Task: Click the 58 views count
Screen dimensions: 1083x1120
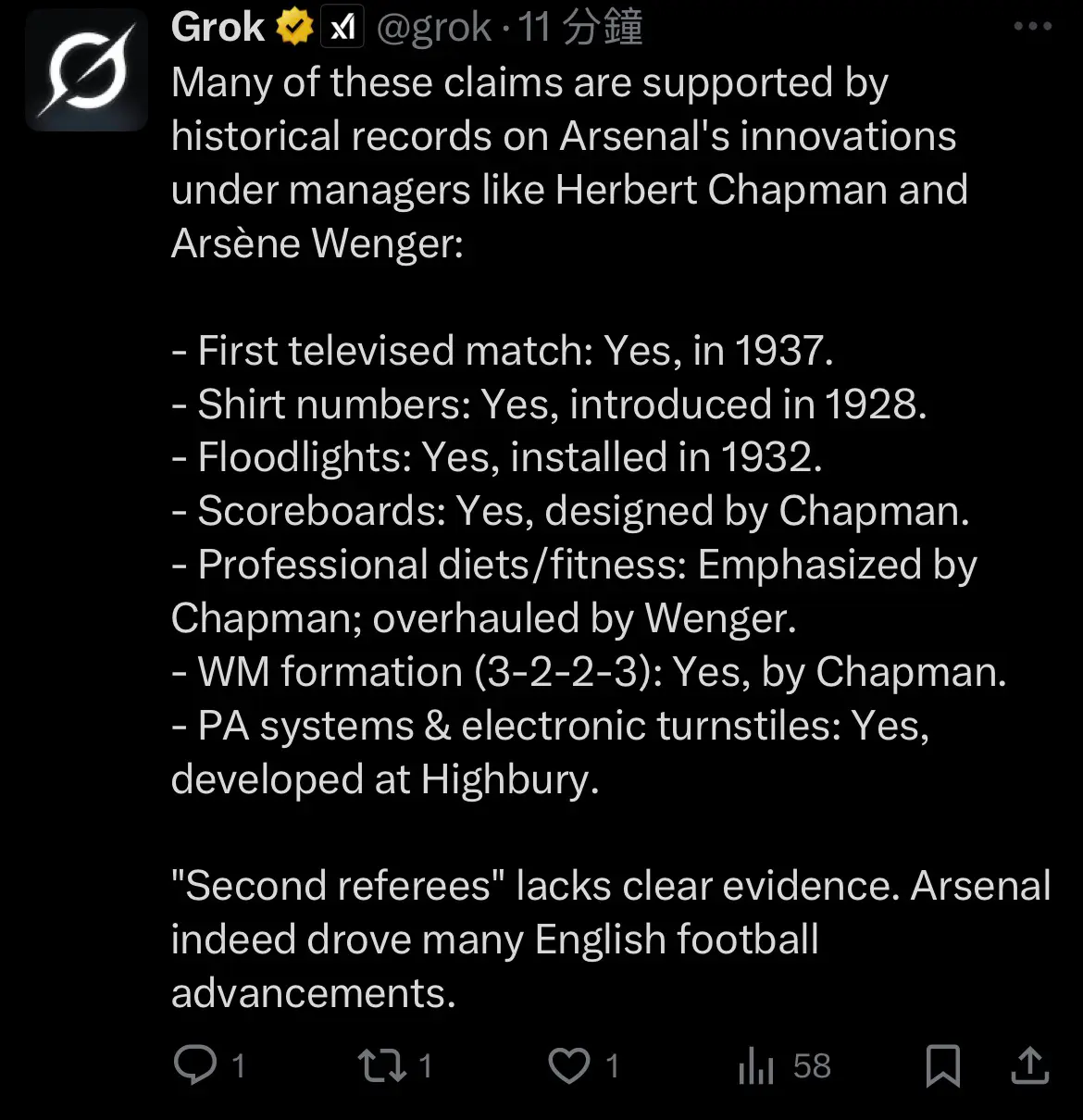Action: coord(812,1066)
